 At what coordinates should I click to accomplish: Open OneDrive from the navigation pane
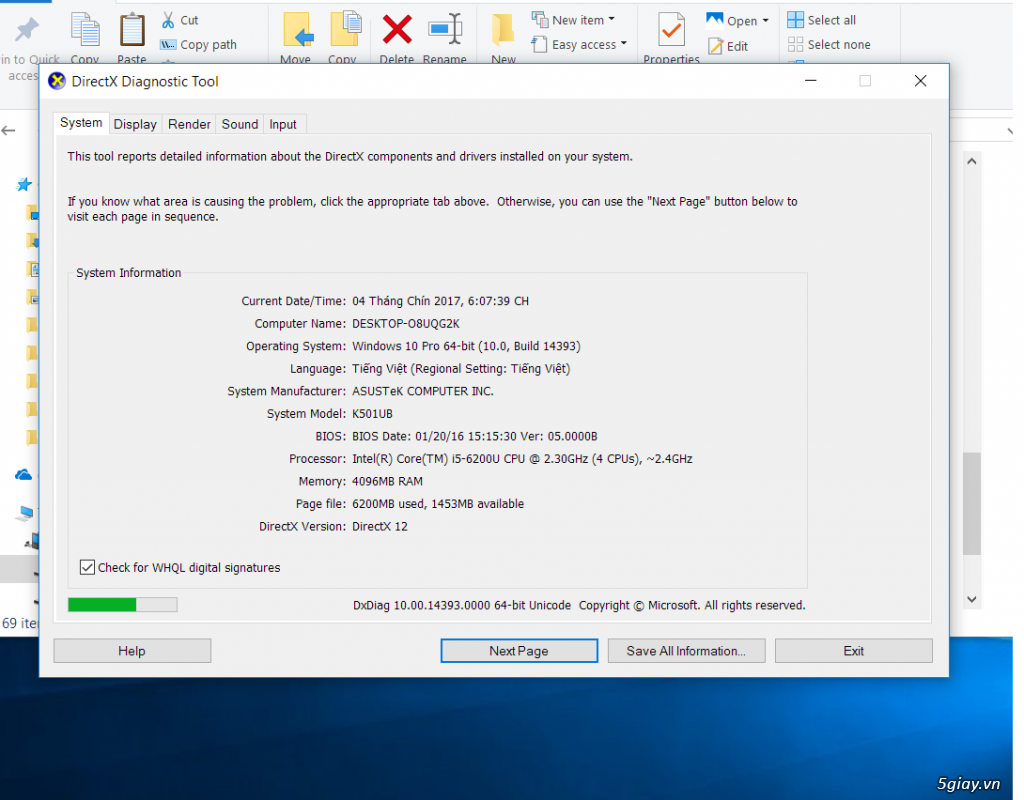24,474
